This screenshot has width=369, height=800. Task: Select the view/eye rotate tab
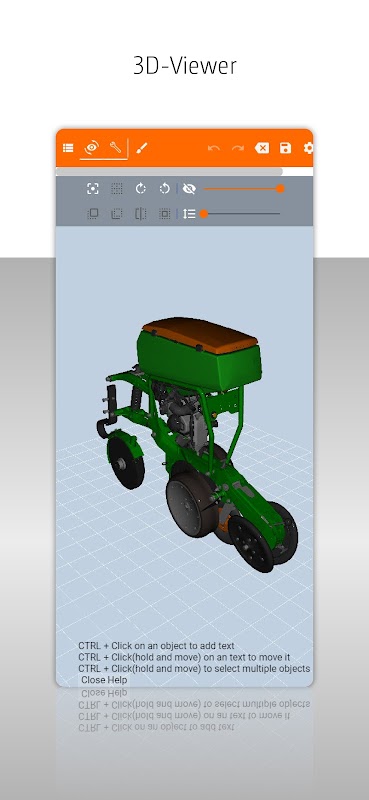coord(92,148)
